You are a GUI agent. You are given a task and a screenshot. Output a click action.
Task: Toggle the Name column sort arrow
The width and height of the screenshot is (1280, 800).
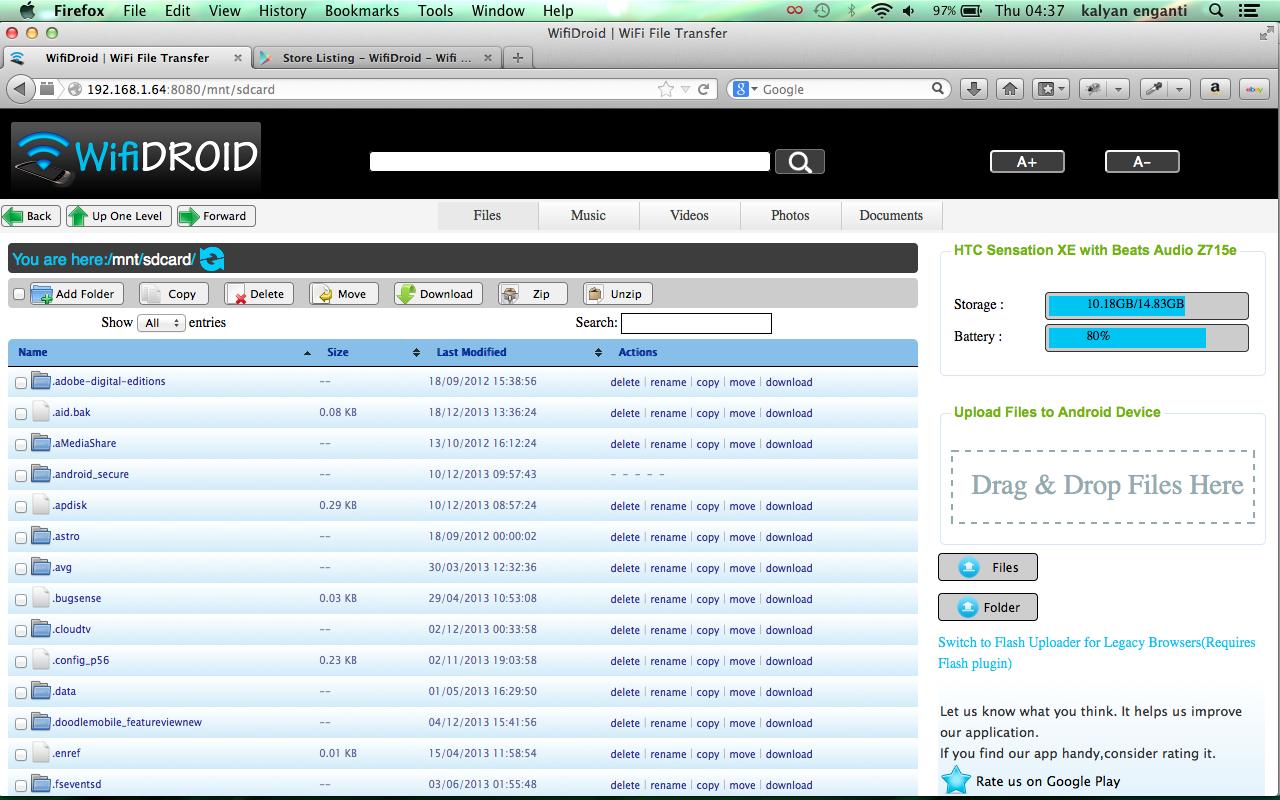307,352
